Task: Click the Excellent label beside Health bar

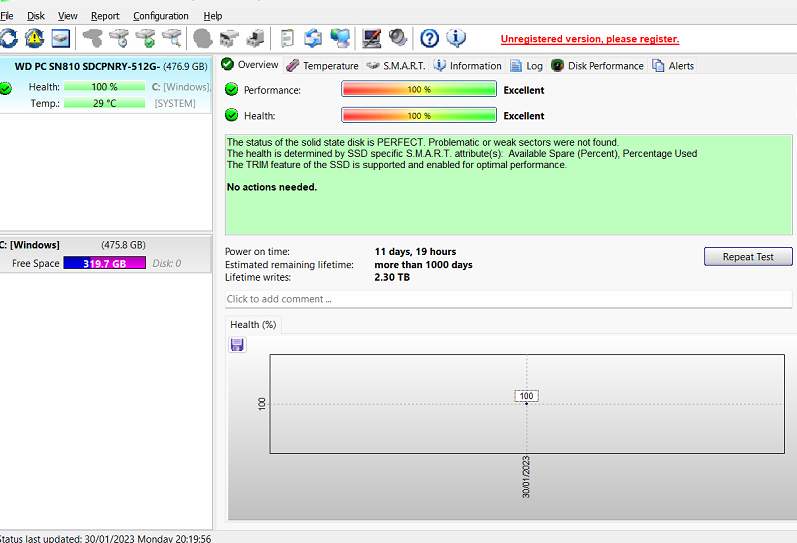Action: pyautogui.click(x=524, y=116)
